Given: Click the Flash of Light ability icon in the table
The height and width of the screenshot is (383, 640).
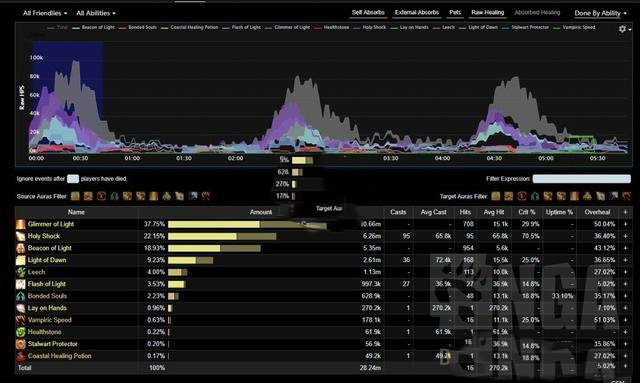Looking at the screenshot, I should coord(20,284).
